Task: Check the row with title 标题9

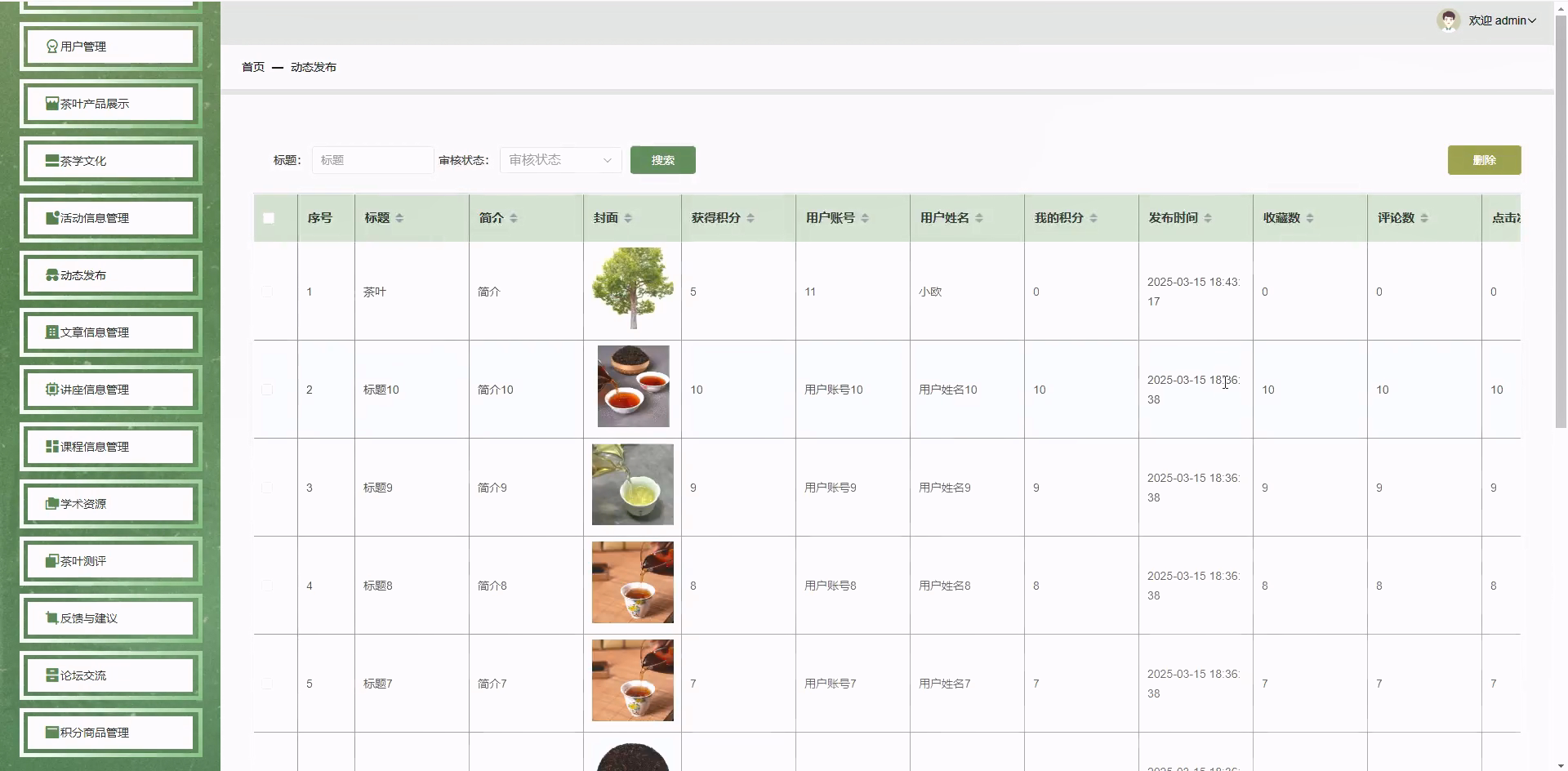Action: pyautogui.click(x=267, y=488)
